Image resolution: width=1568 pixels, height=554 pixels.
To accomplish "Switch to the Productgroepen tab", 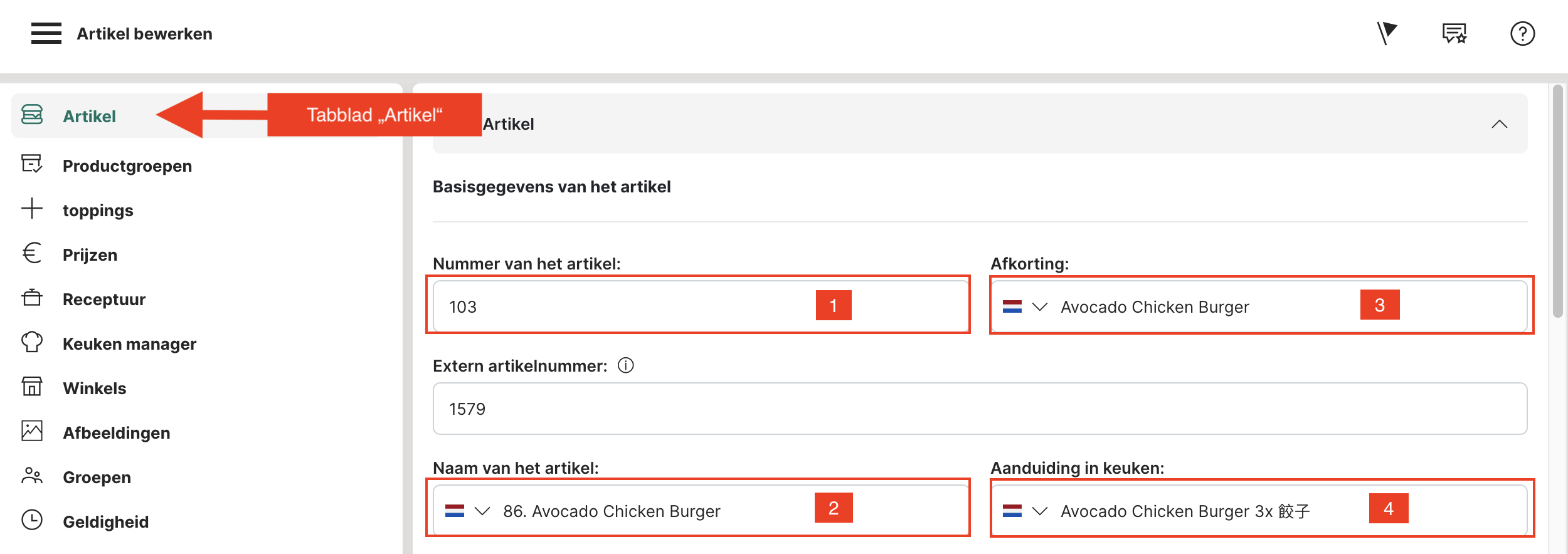I will click(x=127, y=166).
